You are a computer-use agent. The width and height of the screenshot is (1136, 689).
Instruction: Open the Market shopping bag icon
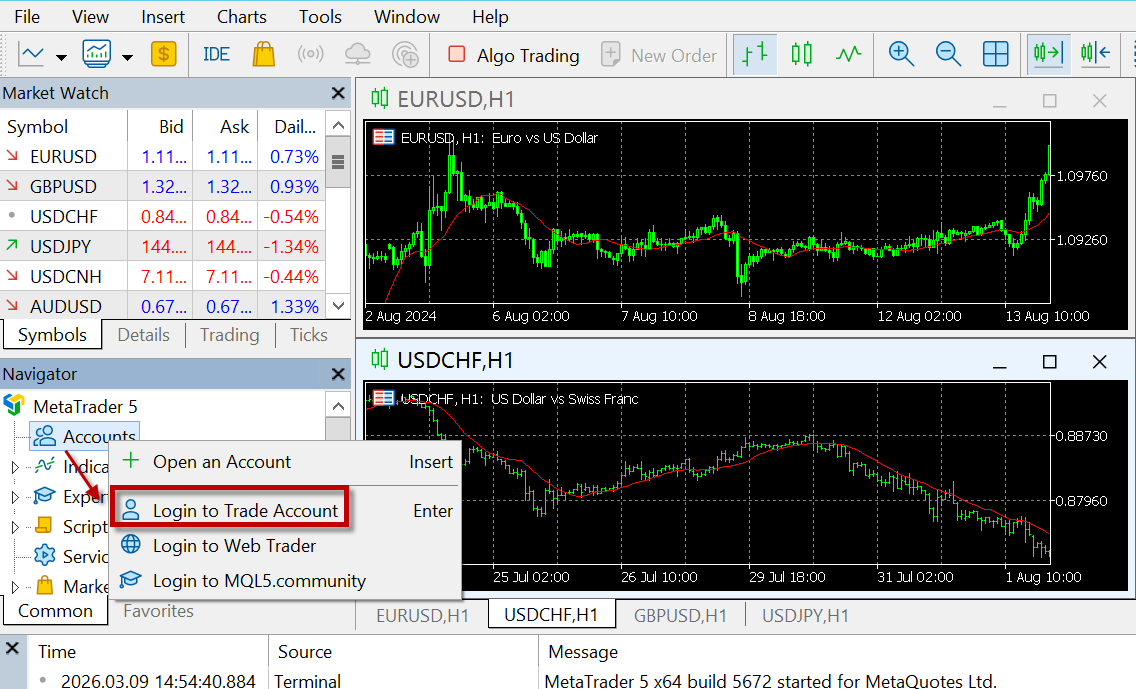tap(263, 55)
